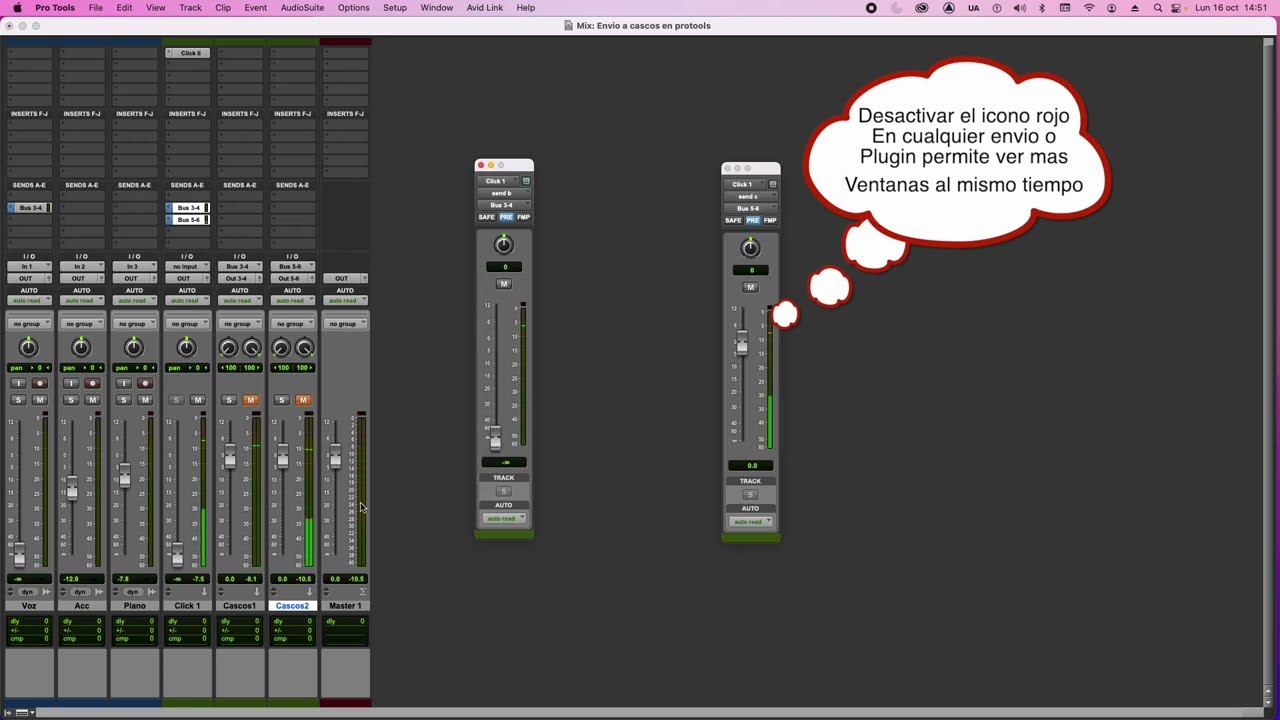1280x720 pixels.
Task: Open auto read dropdown in send c window
Action: point(750,522)
